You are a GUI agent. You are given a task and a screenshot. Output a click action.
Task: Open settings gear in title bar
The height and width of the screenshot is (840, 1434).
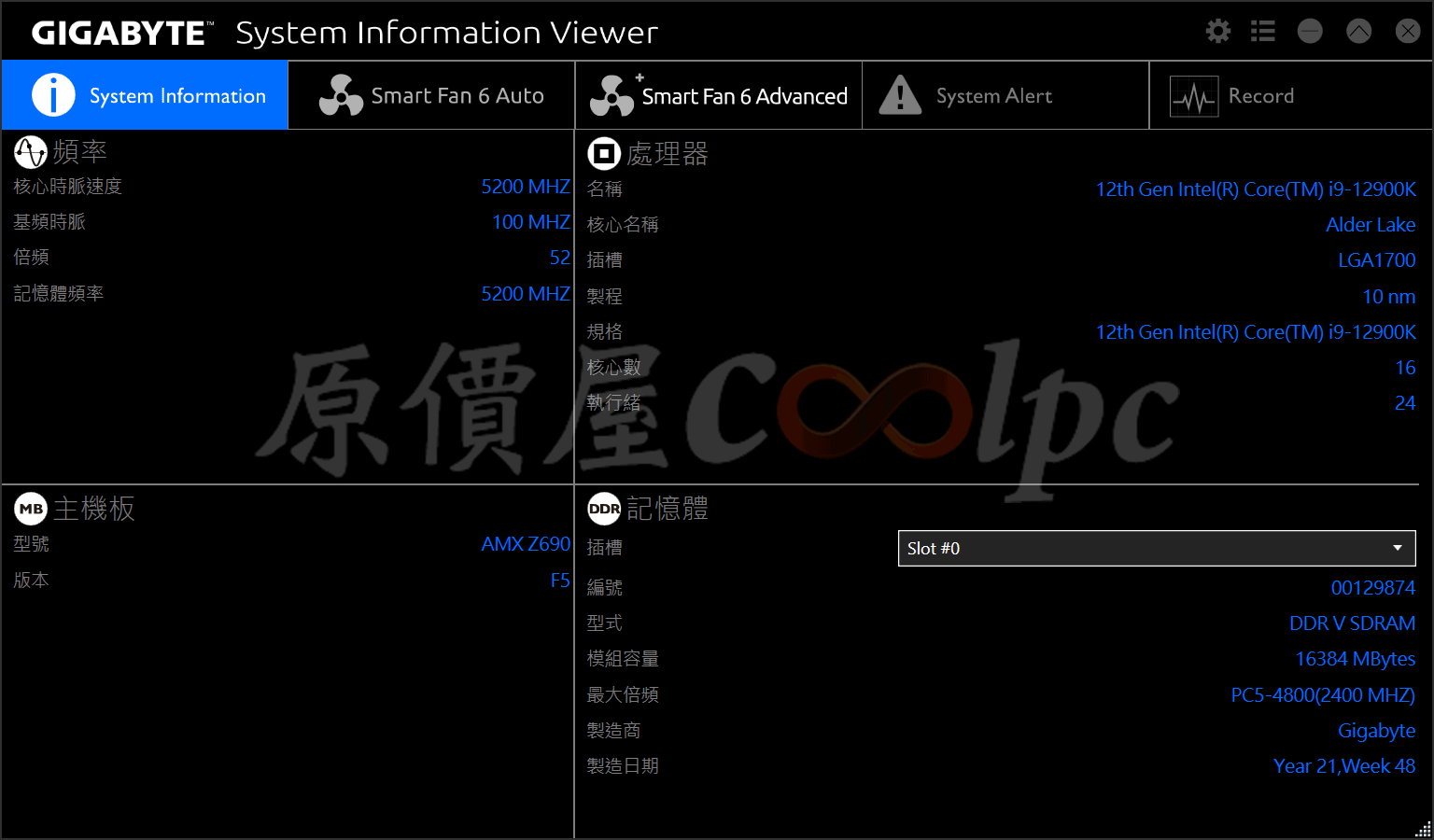tap(1218, 31)
